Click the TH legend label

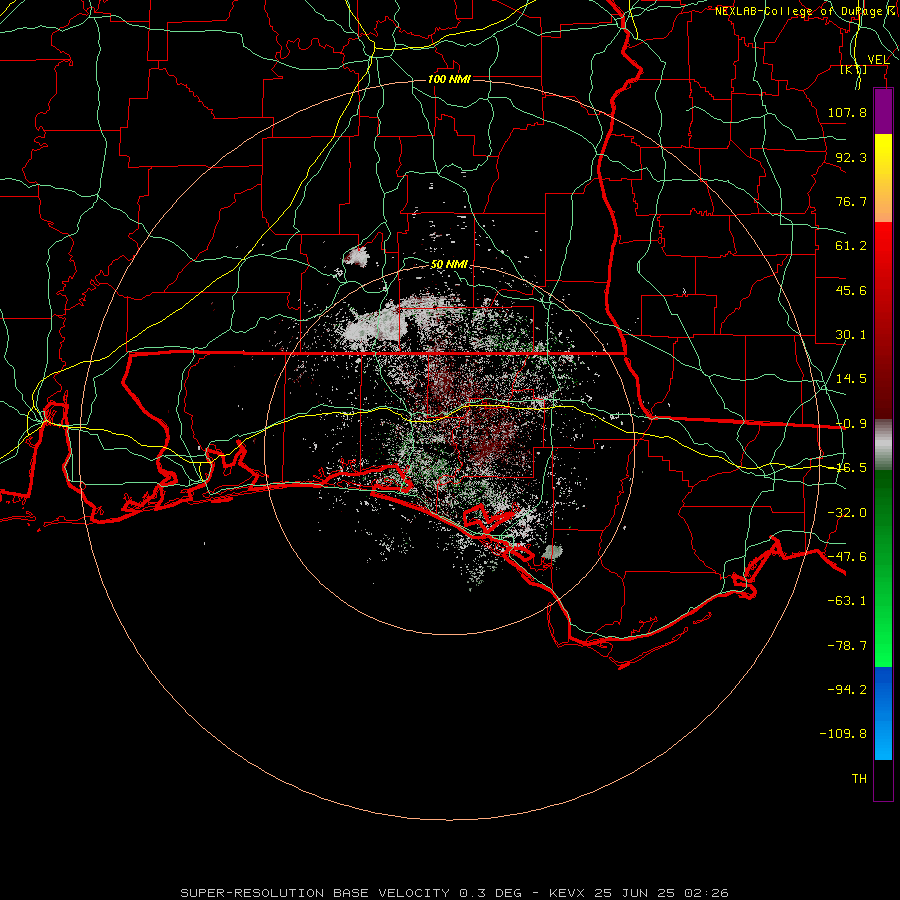point(859,779)
